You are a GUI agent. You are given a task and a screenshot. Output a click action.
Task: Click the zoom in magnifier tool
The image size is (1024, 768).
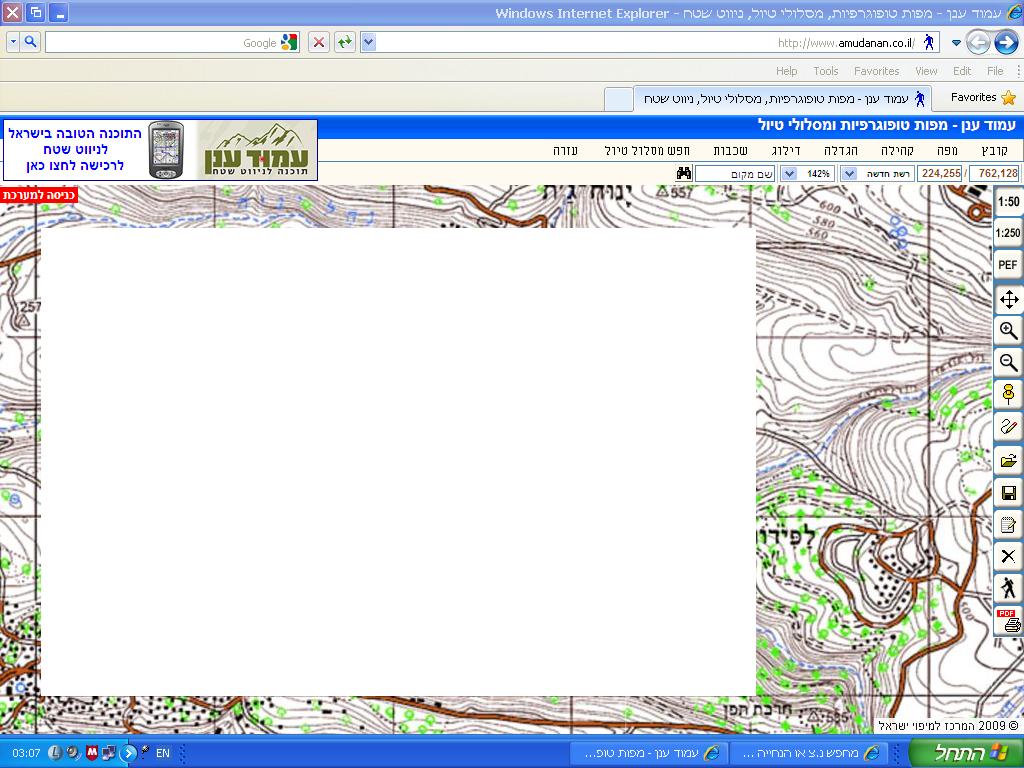click(x=1008, y=331)
